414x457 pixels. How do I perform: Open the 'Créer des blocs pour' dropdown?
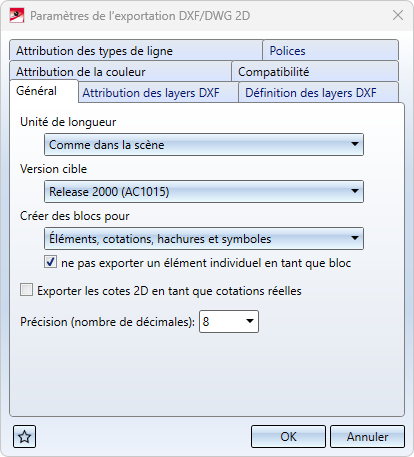pyautogui.click(x=204, y=239)
